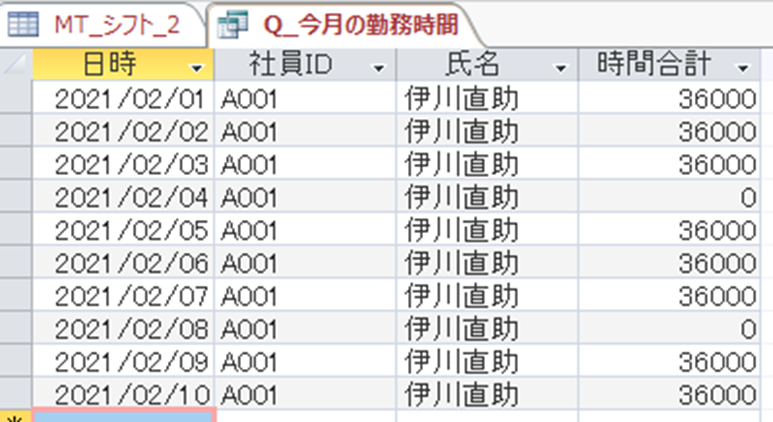The height and width of the screenshot is (422, 773).
Task: Open the 社員ID column filter dropdown
Action: pos(379,67)
